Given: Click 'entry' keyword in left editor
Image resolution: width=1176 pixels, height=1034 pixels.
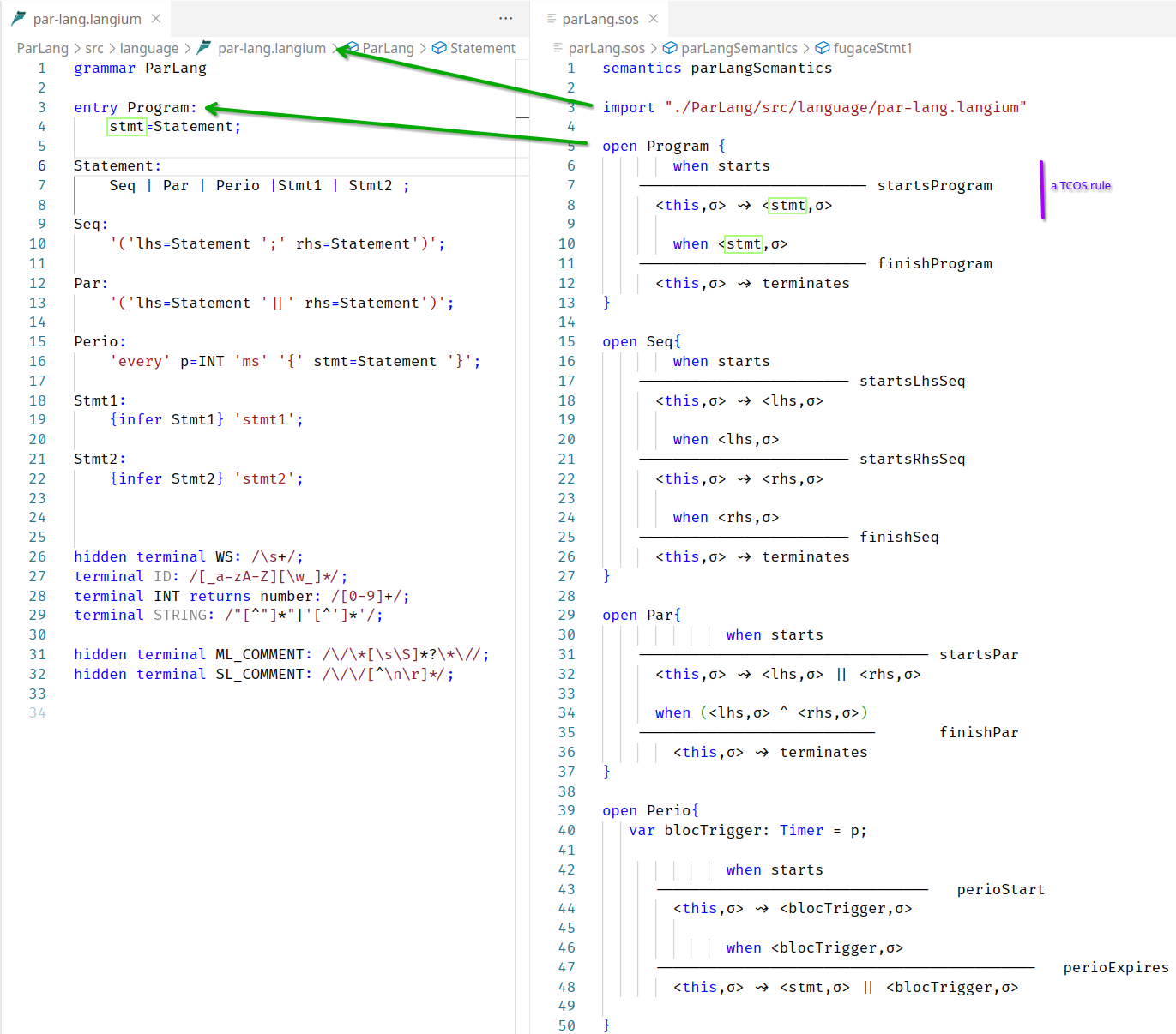Looking at the screenshot, I should tap(96, 108).
